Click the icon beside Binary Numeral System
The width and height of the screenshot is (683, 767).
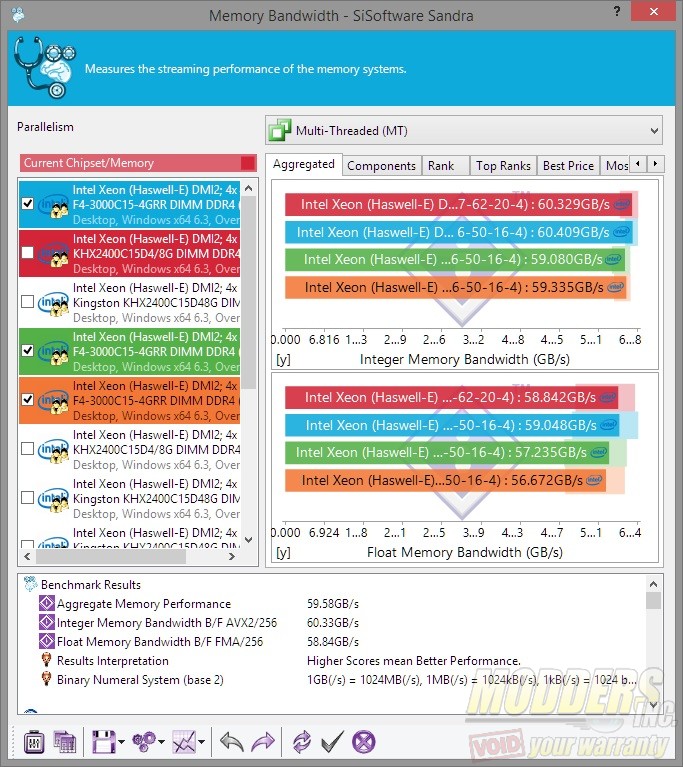point(46,679)
